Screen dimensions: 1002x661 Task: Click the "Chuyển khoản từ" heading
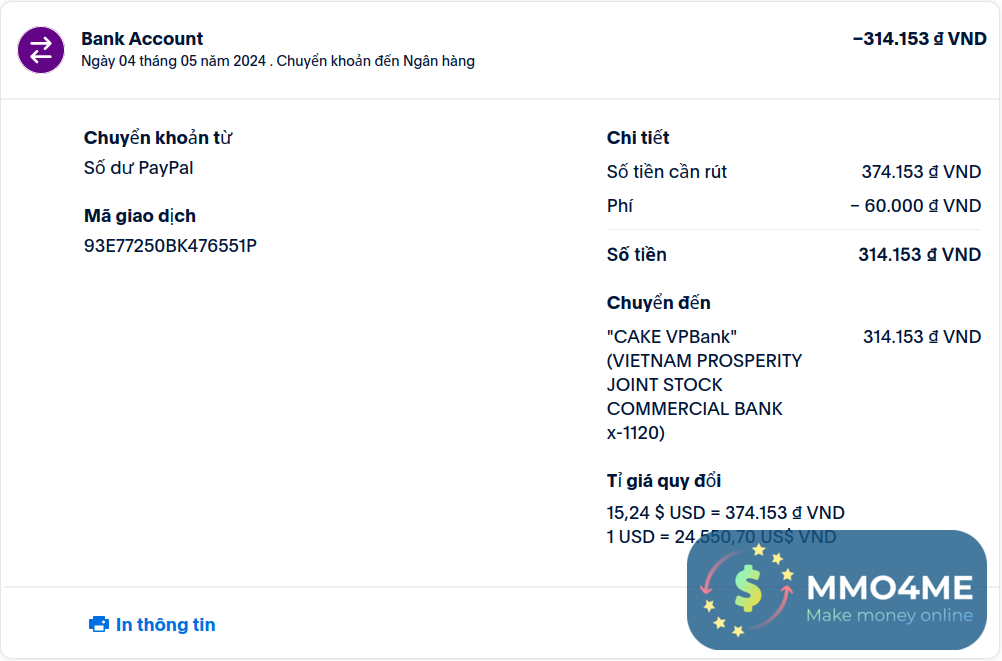click(x=158, y=138)
